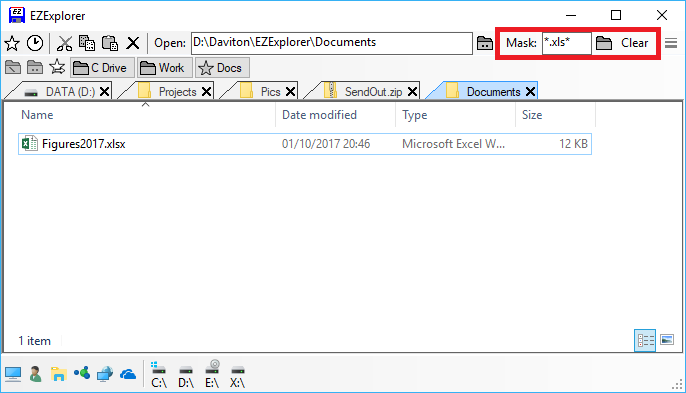Click the browse folder icon next to path
Image resolution: width=686 pixels, height=393 pixels.
[x=485, y=43]
